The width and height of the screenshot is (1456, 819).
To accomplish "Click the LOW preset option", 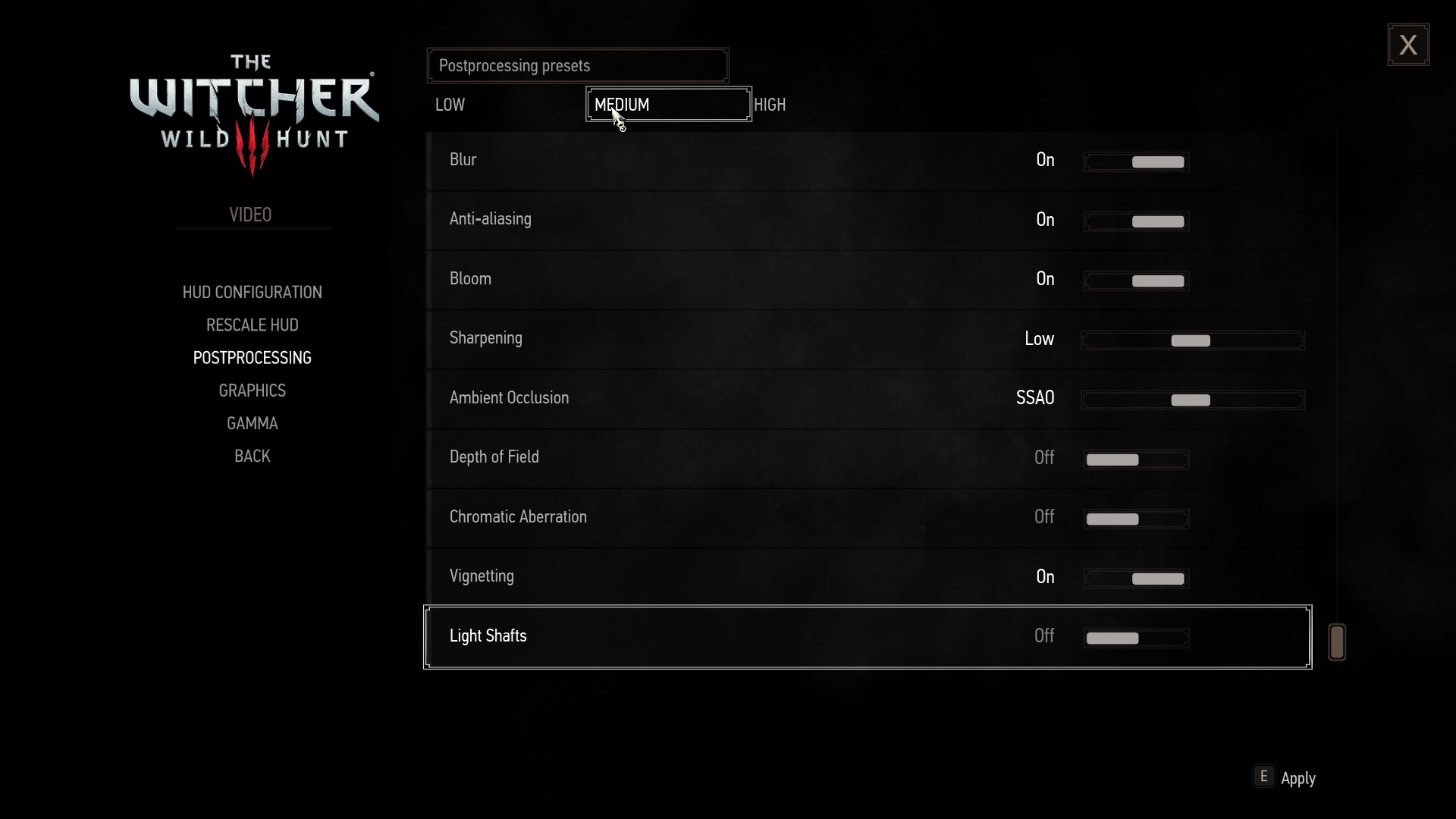I will pos(450,105).
